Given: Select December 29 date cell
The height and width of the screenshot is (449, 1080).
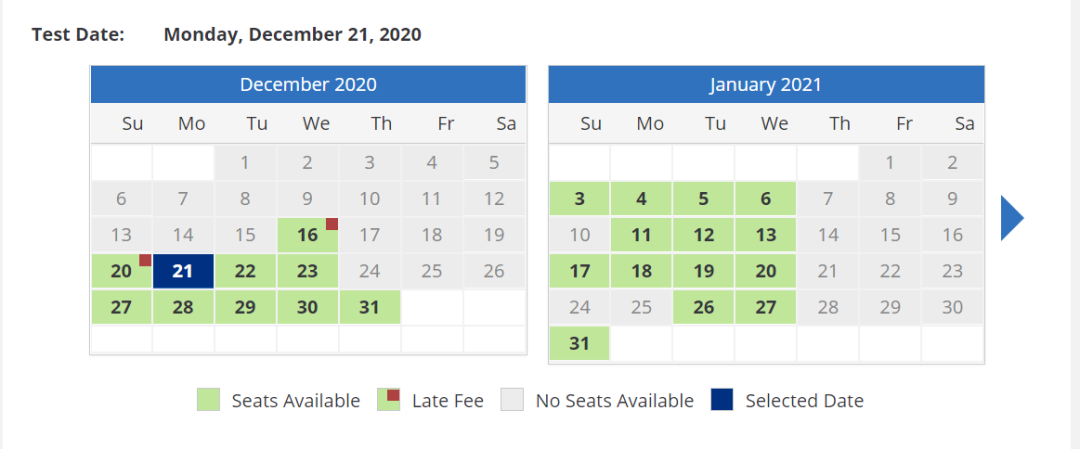Looking at the screenshot, I should [x=245, y=307].
